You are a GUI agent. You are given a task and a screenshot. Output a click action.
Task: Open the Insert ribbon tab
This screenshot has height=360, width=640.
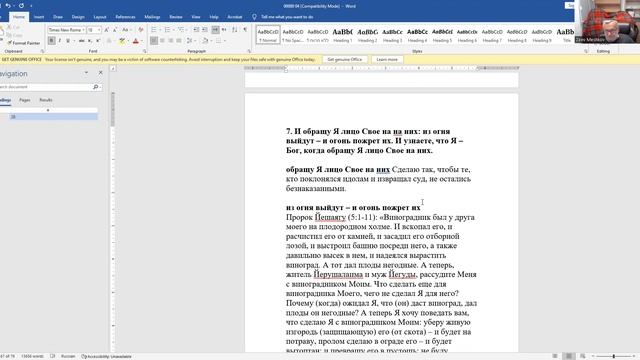pyautogui.click(x=39, y=17)
